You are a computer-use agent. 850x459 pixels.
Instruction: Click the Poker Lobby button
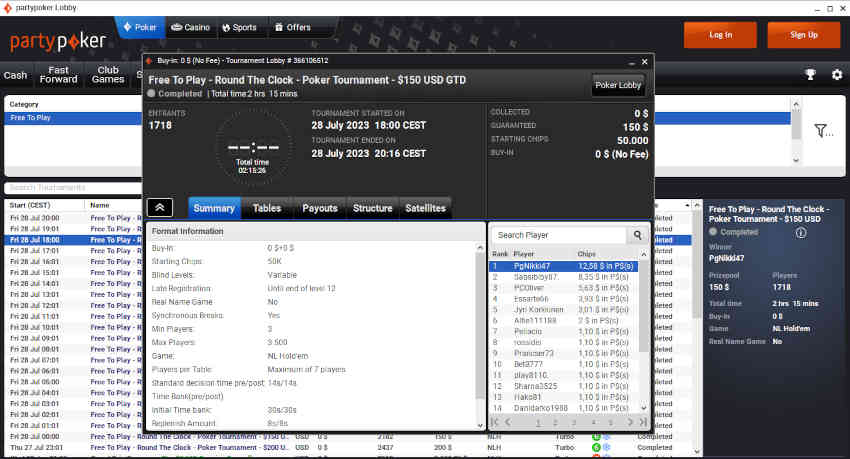pyautogui.click(x=618, y=85)
